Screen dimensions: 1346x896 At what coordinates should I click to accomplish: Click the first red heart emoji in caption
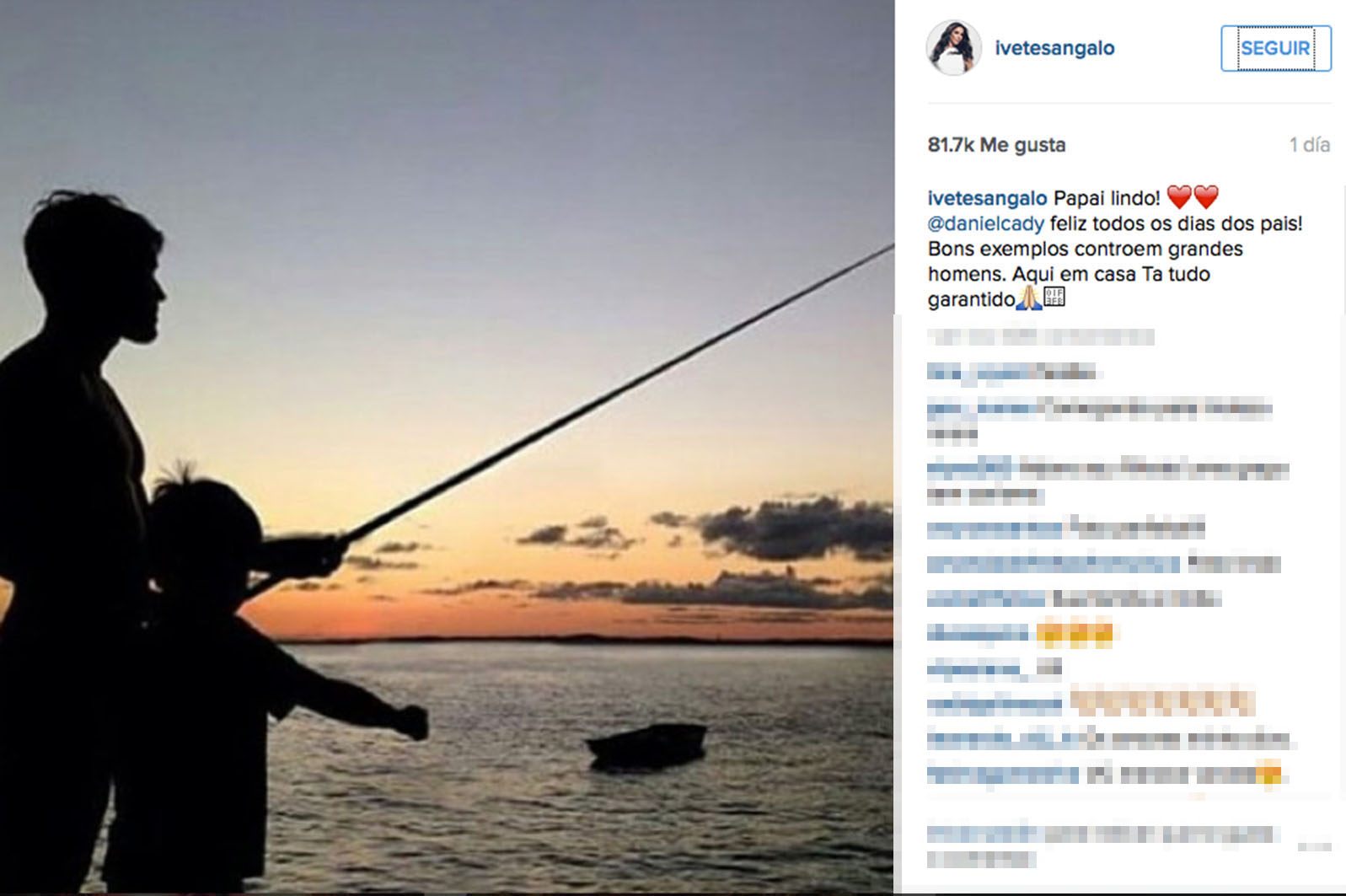[x=1179, y=197]
